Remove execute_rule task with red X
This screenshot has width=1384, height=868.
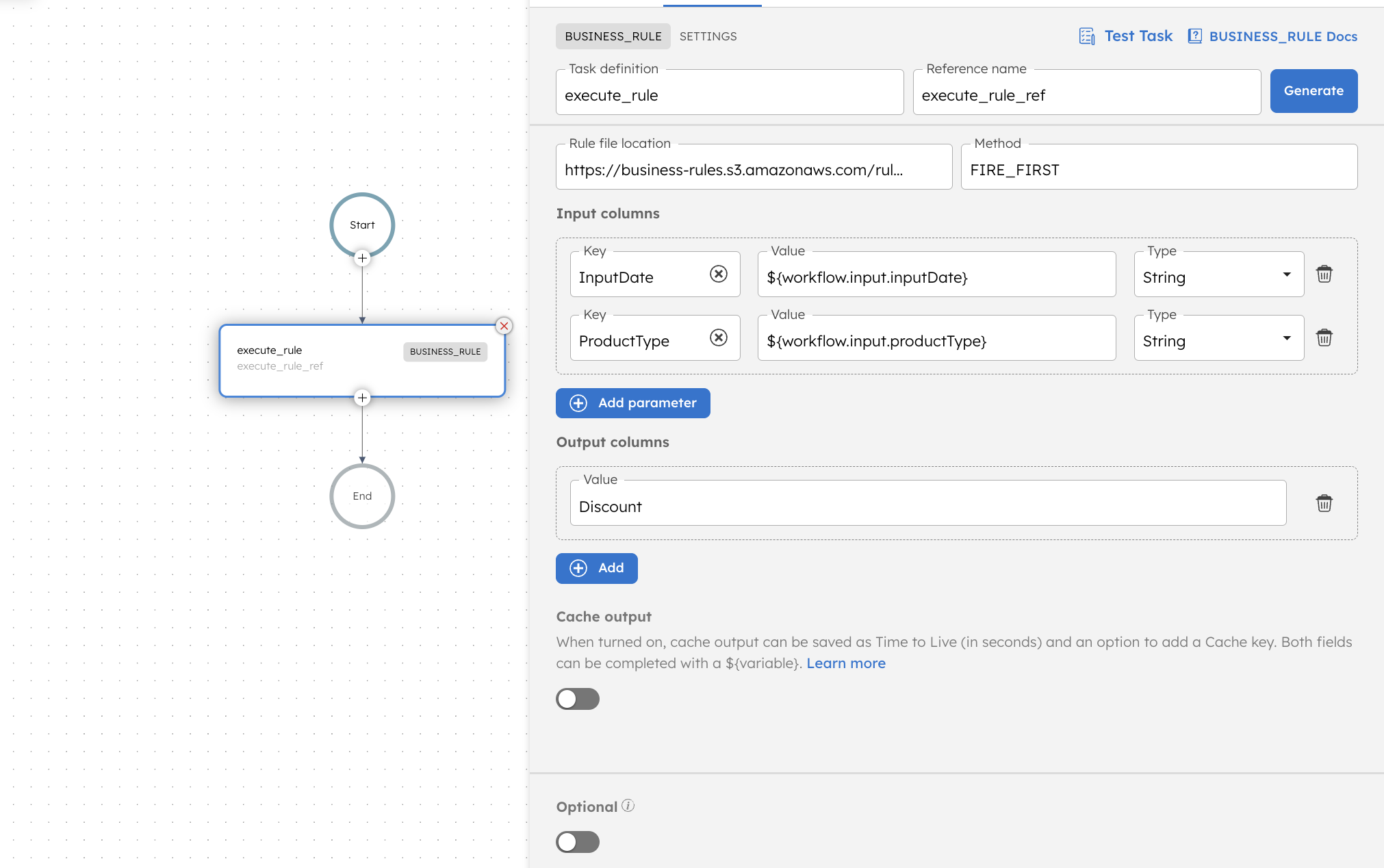[x=504, y=326]
